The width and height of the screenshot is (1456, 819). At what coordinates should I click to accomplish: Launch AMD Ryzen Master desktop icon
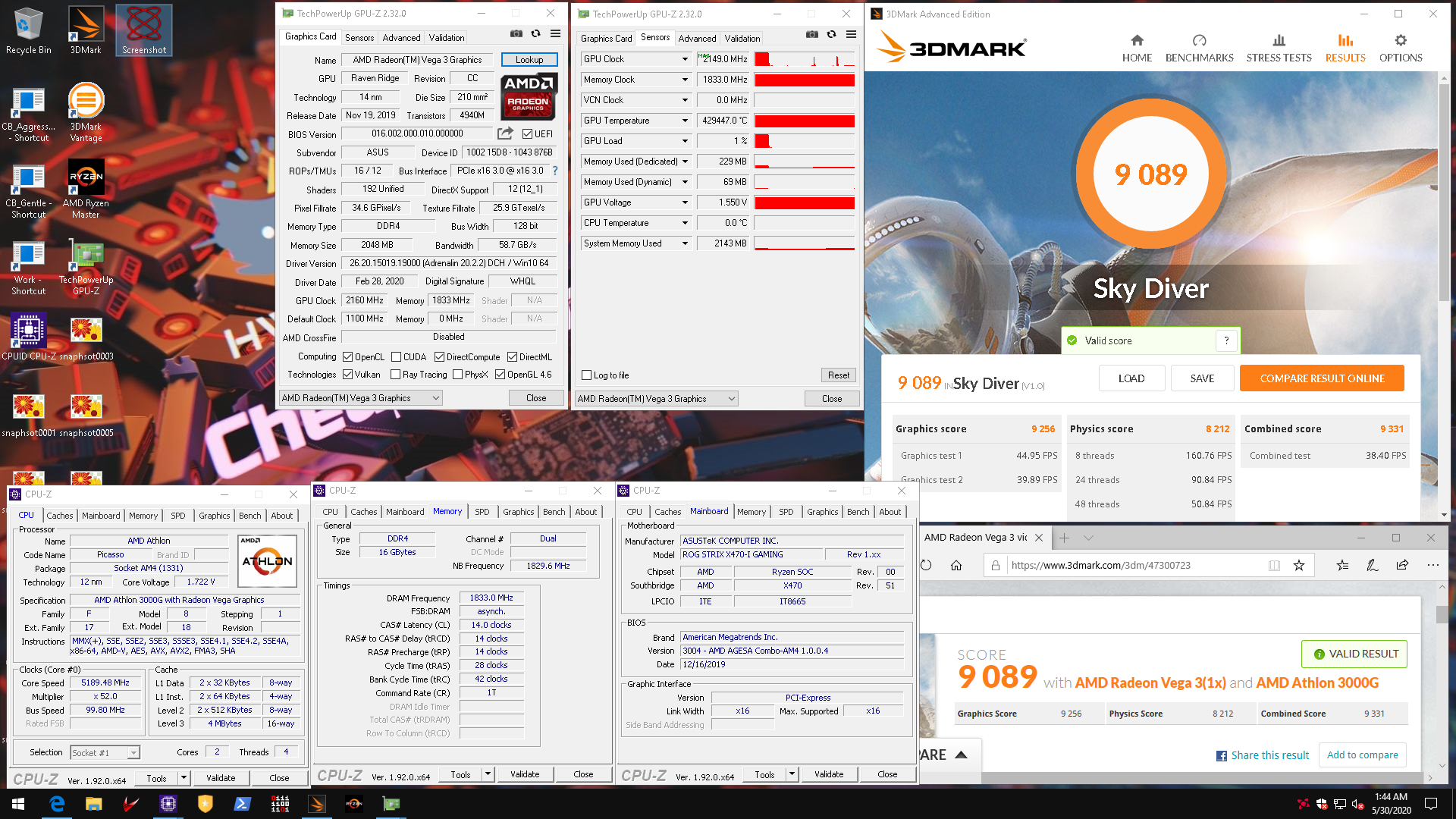86,189
